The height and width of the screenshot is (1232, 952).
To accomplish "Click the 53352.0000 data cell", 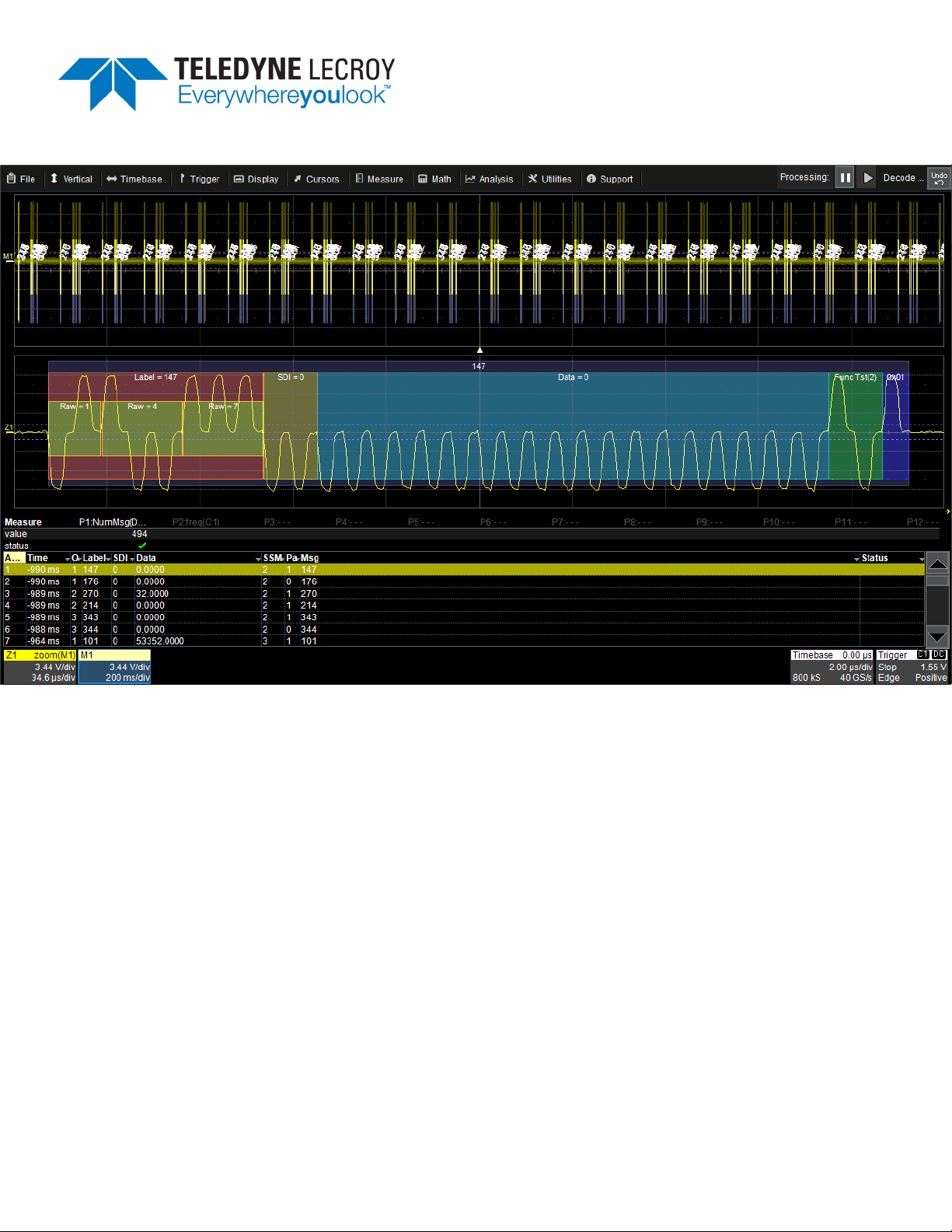I will [160, 641].
